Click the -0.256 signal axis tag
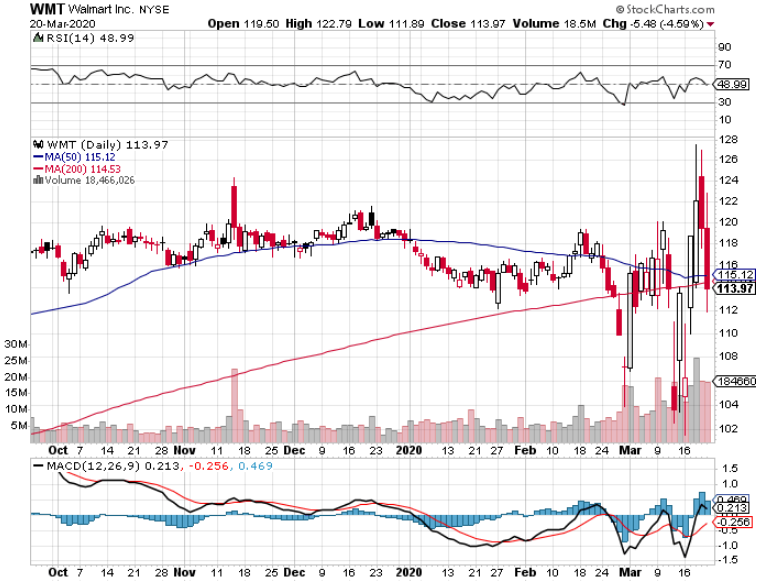768x581 pixels. click(x=732, y=522)
